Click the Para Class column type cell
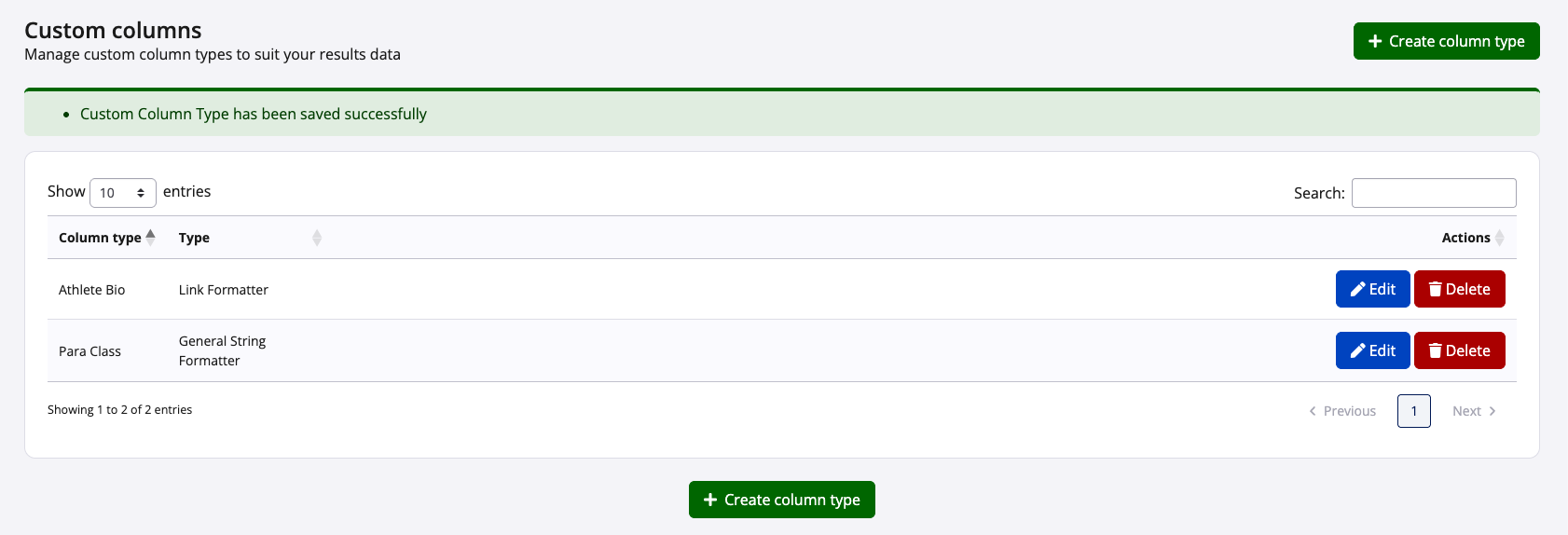This screenshot has height=535, width=1568. (90, 351)
